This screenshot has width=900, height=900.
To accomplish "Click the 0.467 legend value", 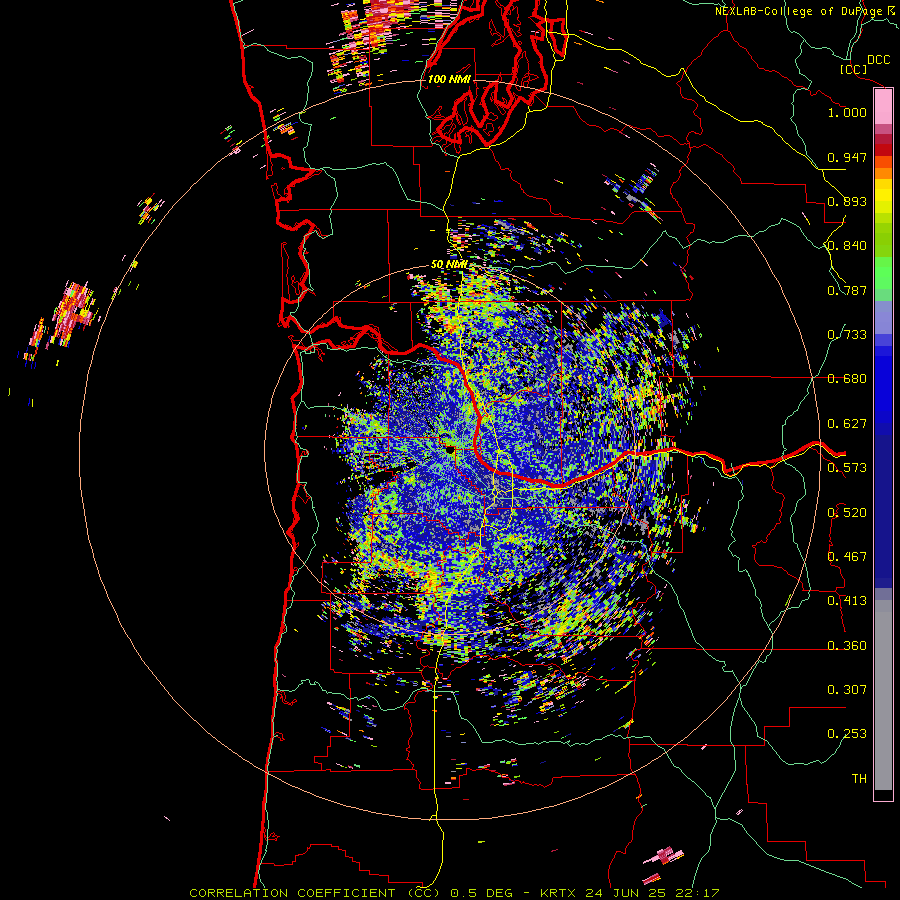I will pos(847,557).
